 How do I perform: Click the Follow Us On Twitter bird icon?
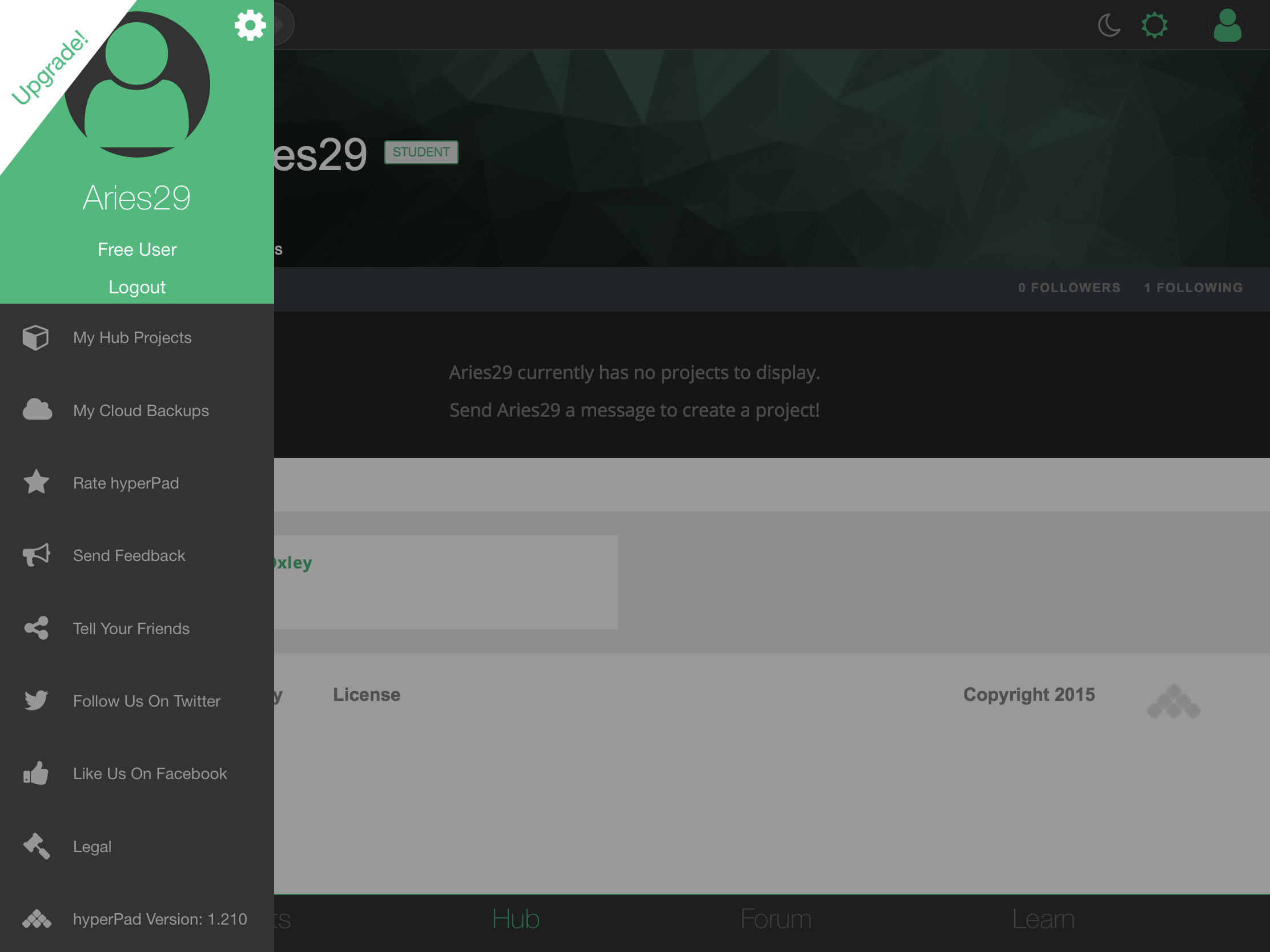36,700
